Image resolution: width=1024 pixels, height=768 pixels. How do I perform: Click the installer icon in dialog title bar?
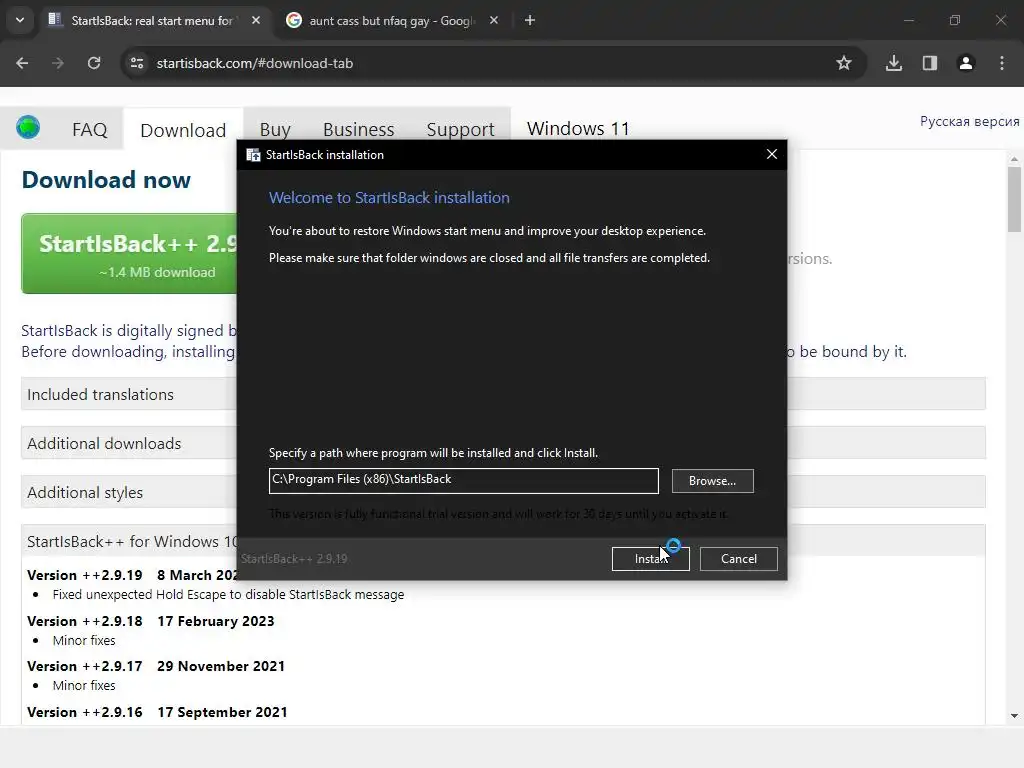[x=253, y=155]
